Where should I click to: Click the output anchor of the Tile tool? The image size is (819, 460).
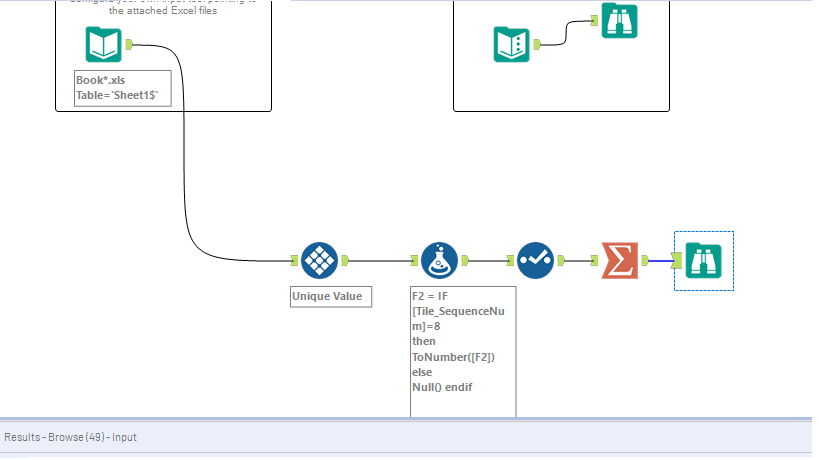(345, 260)
